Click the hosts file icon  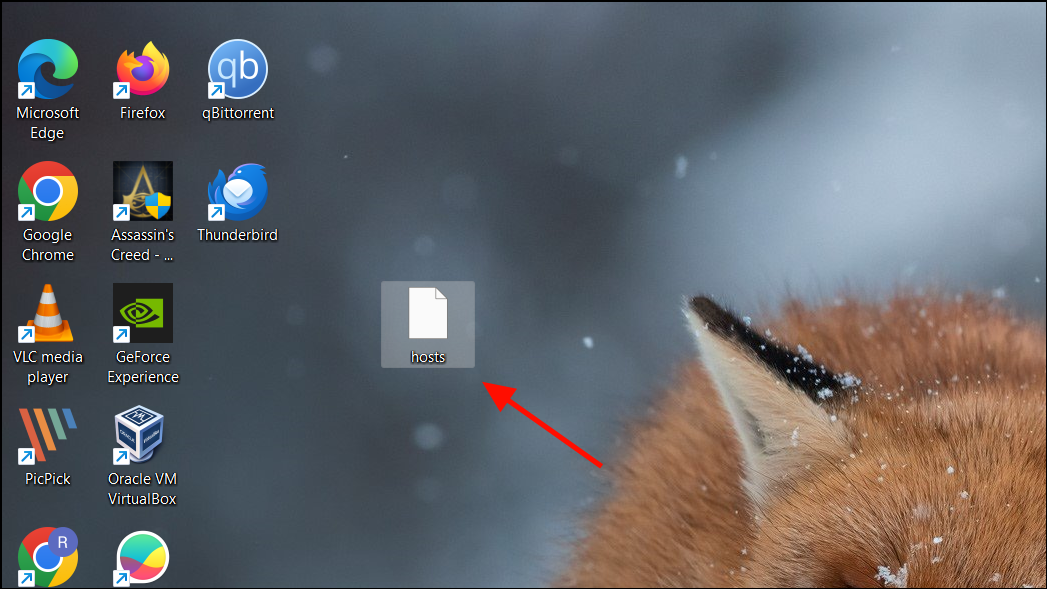tap(428, 313)
